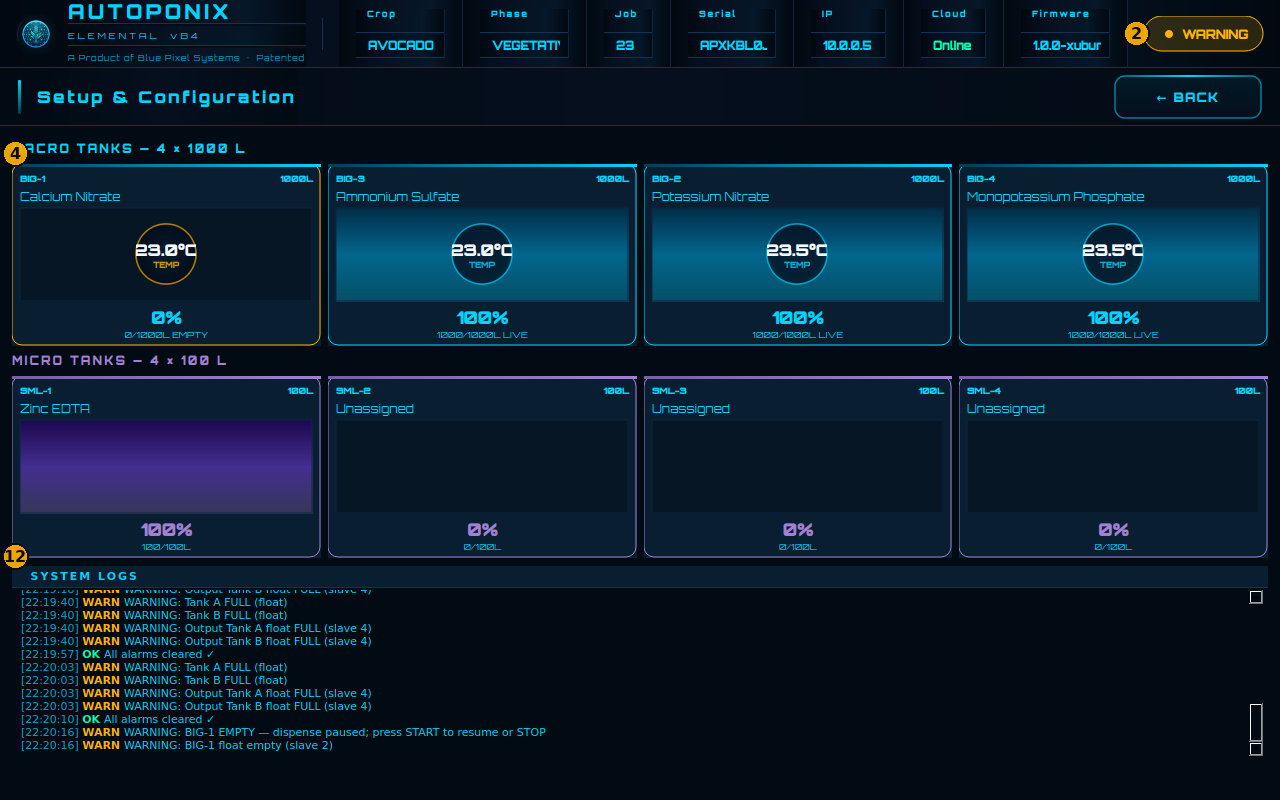This screenshot has width=1280, height=800.
Task: Click the BIG-3 1000/1000L LIVE status
Action: (482, 335)
